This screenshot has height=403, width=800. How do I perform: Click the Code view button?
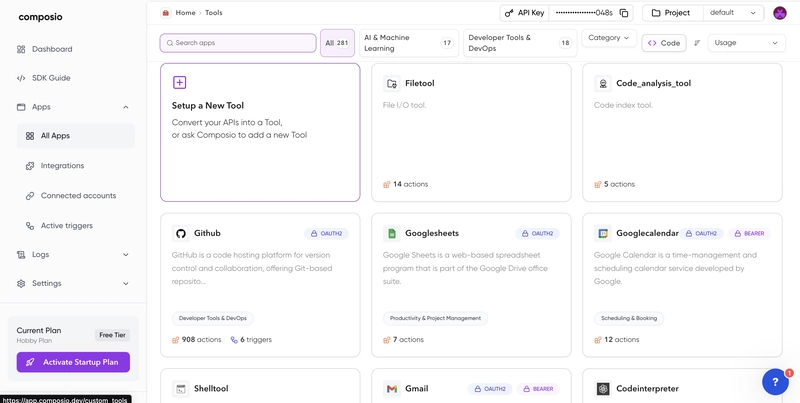tap(664, 43)
